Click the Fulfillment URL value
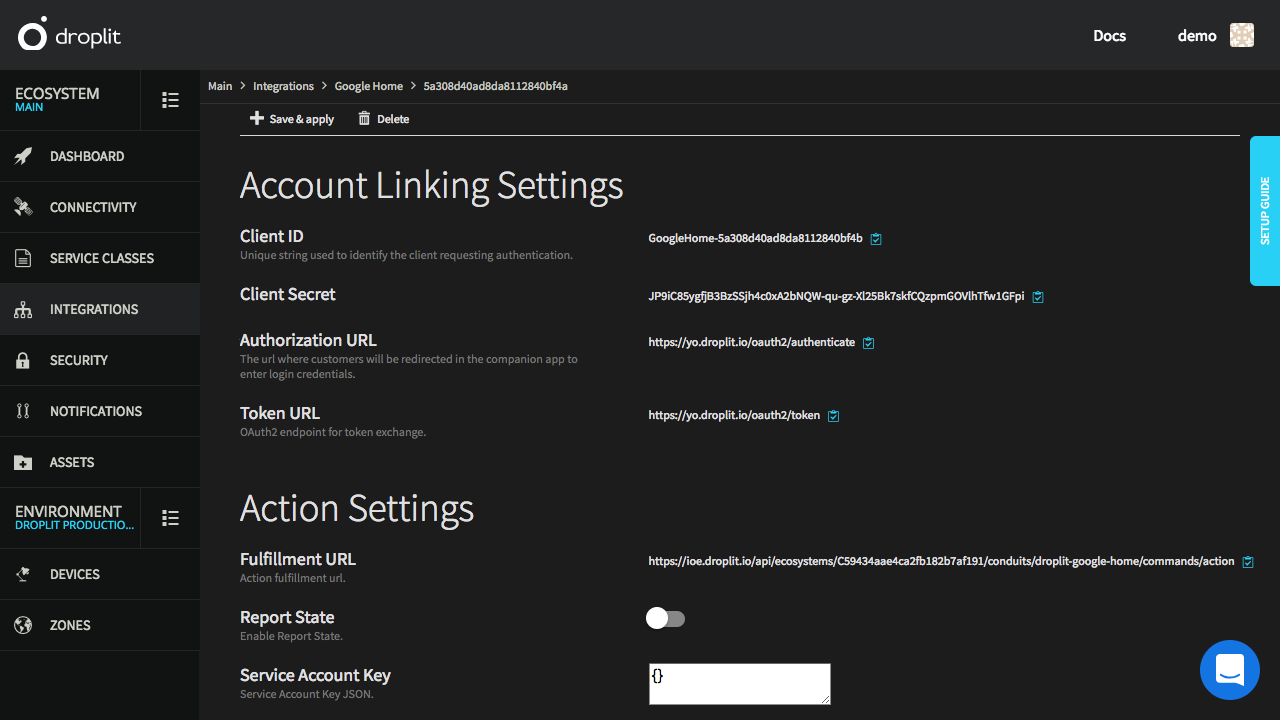 (941, 562)
